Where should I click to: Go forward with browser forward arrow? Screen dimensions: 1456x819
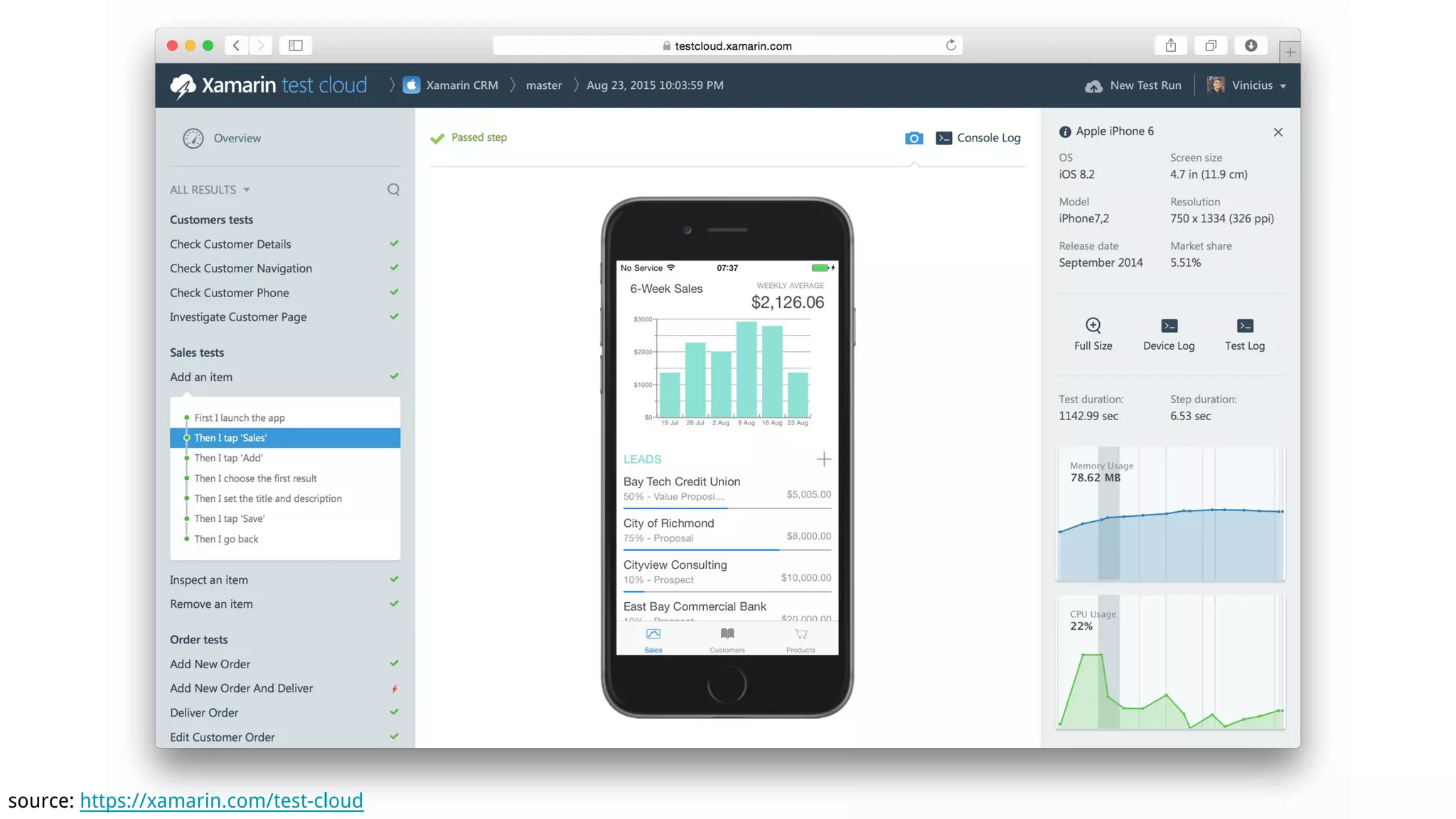(261, 45)
